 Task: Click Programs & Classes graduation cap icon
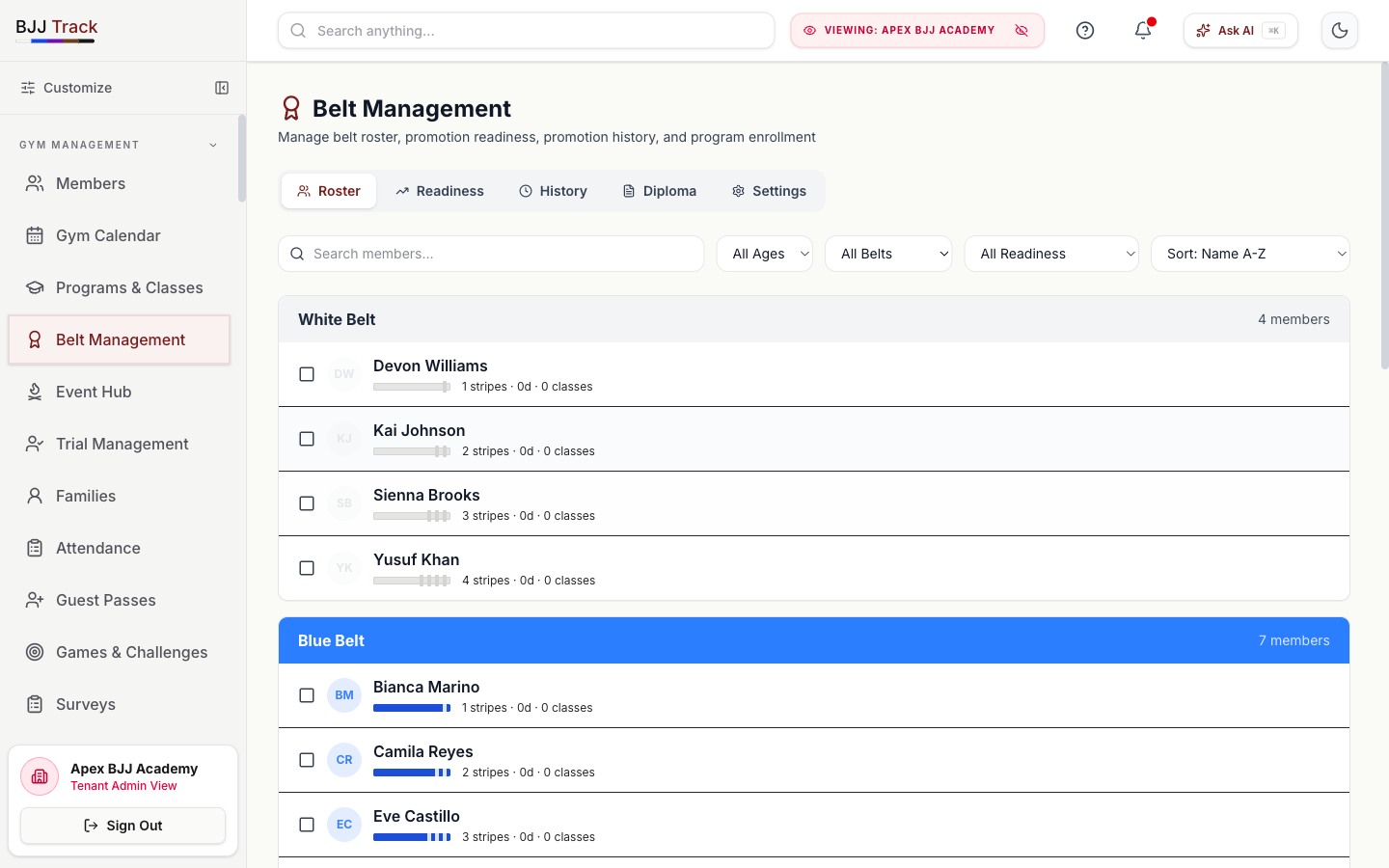[x=35, y=287]
